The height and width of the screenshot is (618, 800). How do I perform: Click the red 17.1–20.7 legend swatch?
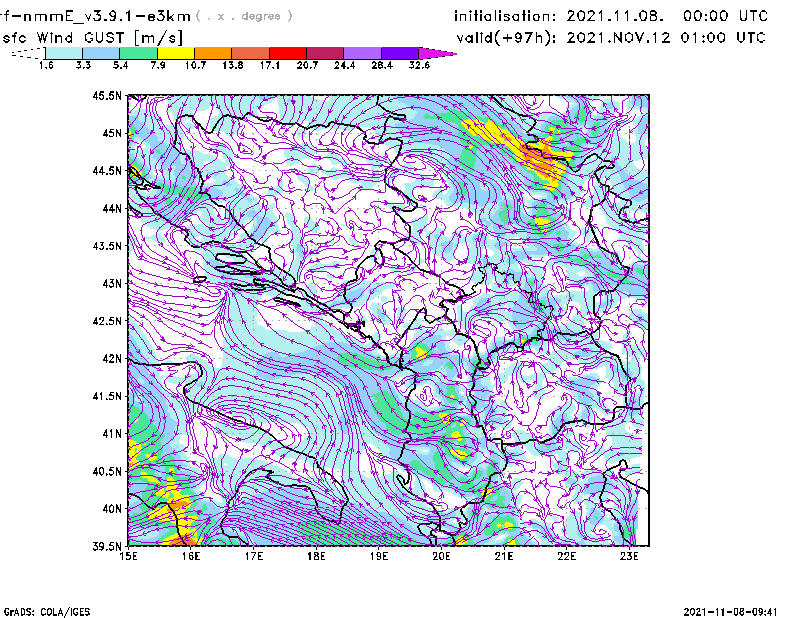tap(288, 53)
